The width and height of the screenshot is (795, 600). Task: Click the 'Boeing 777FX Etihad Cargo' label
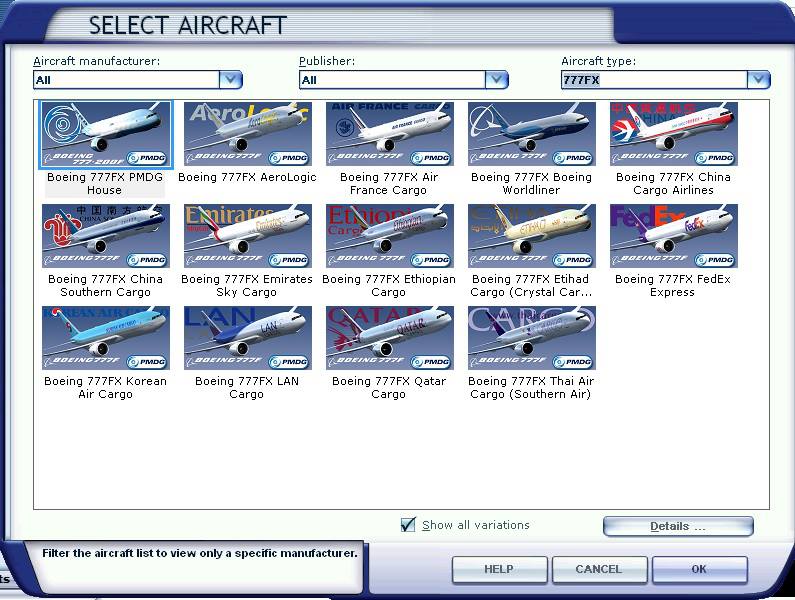[531, 286]
